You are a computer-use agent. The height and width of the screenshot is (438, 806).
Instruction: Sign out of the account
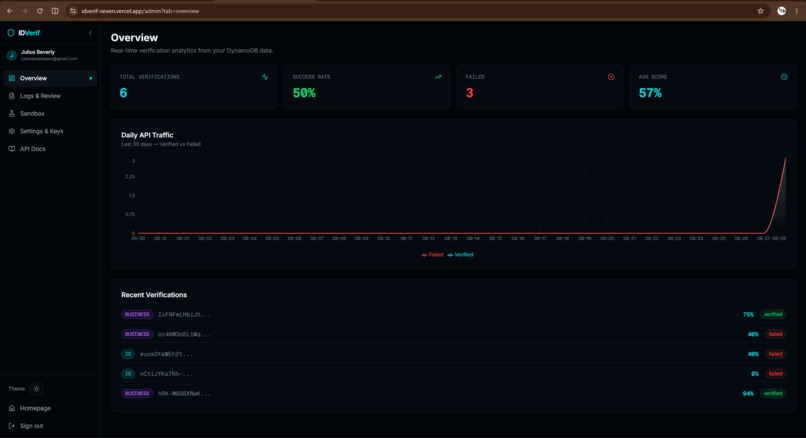pos(50,426)
